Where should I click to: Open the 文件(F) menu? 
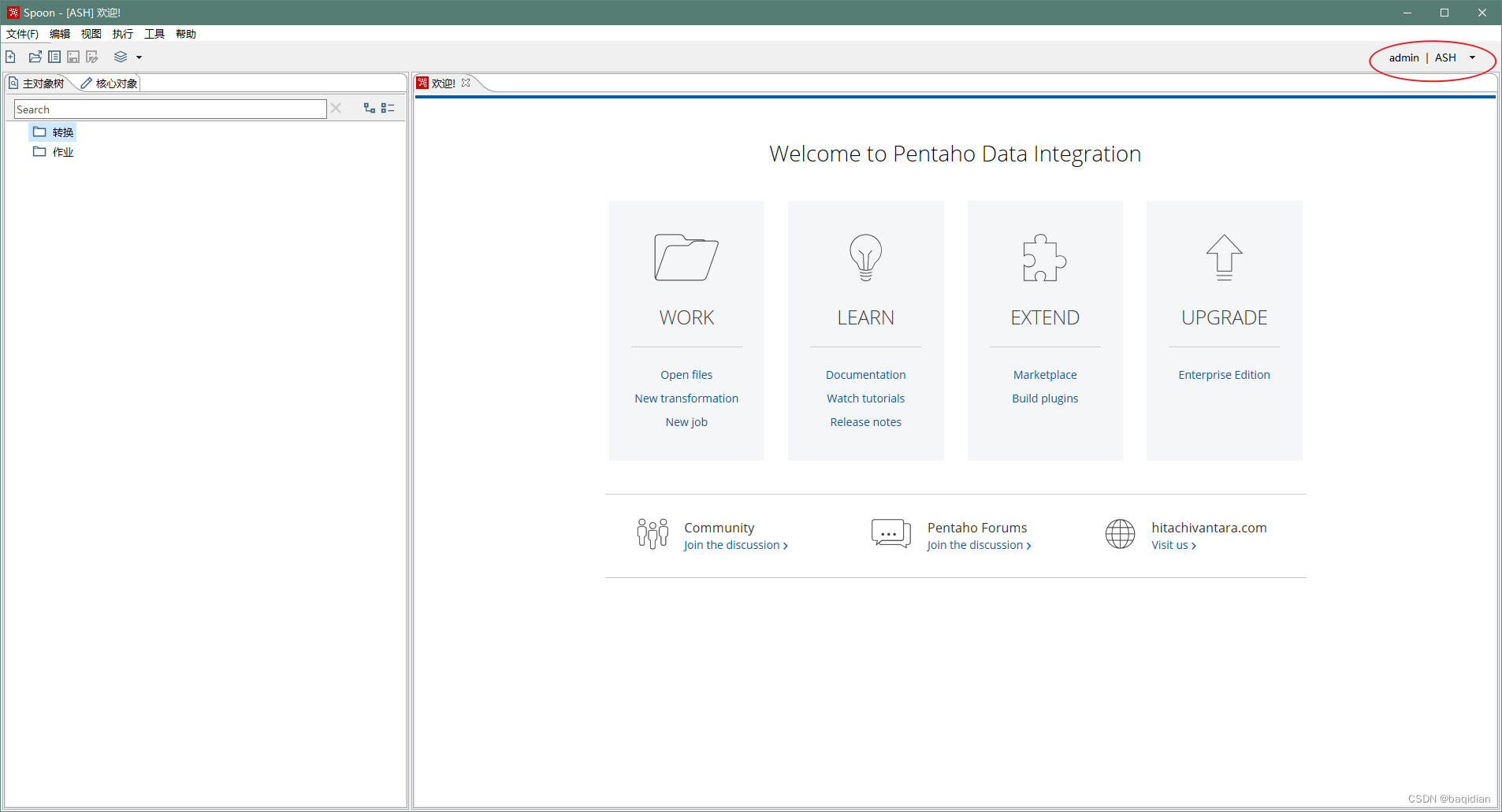pyautogui.click(x=22, y=34)
